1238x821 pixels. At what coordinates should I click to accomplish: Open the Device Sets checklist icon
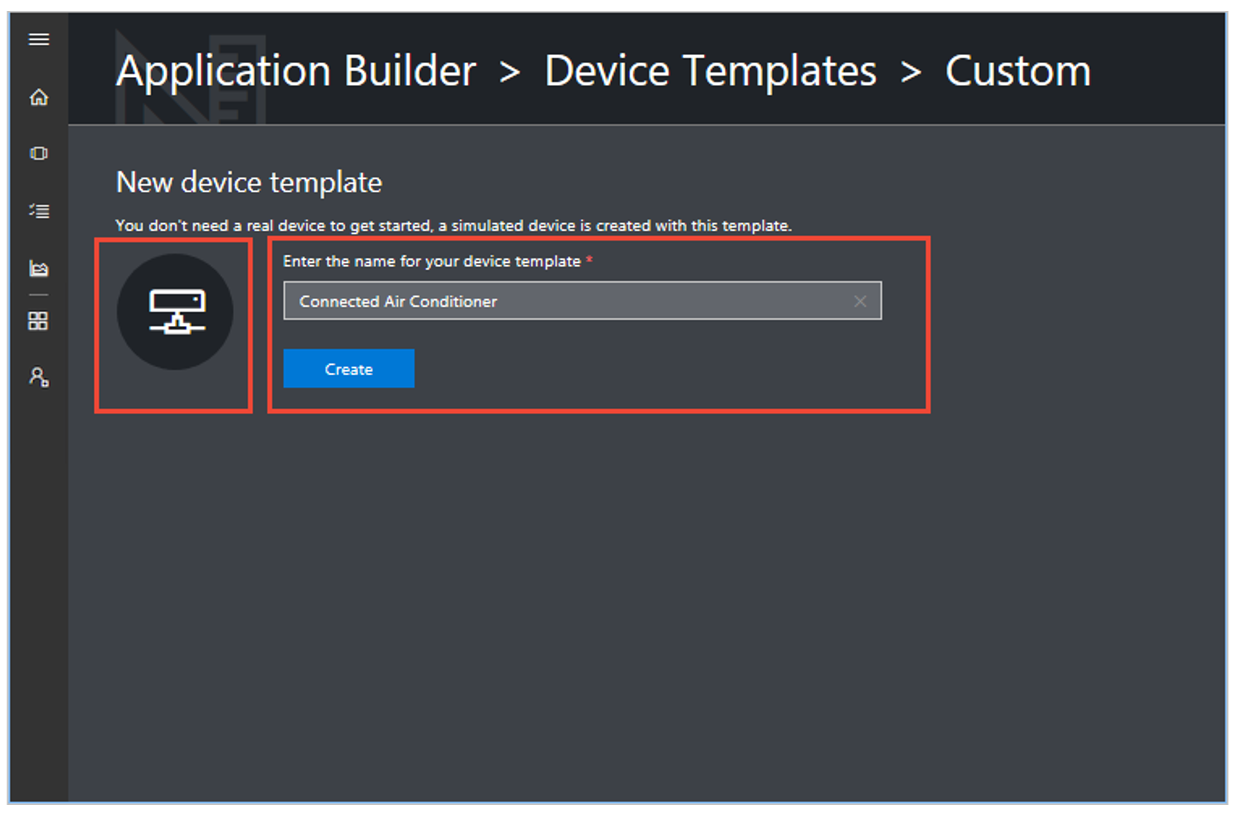click(x=39, y=211)
